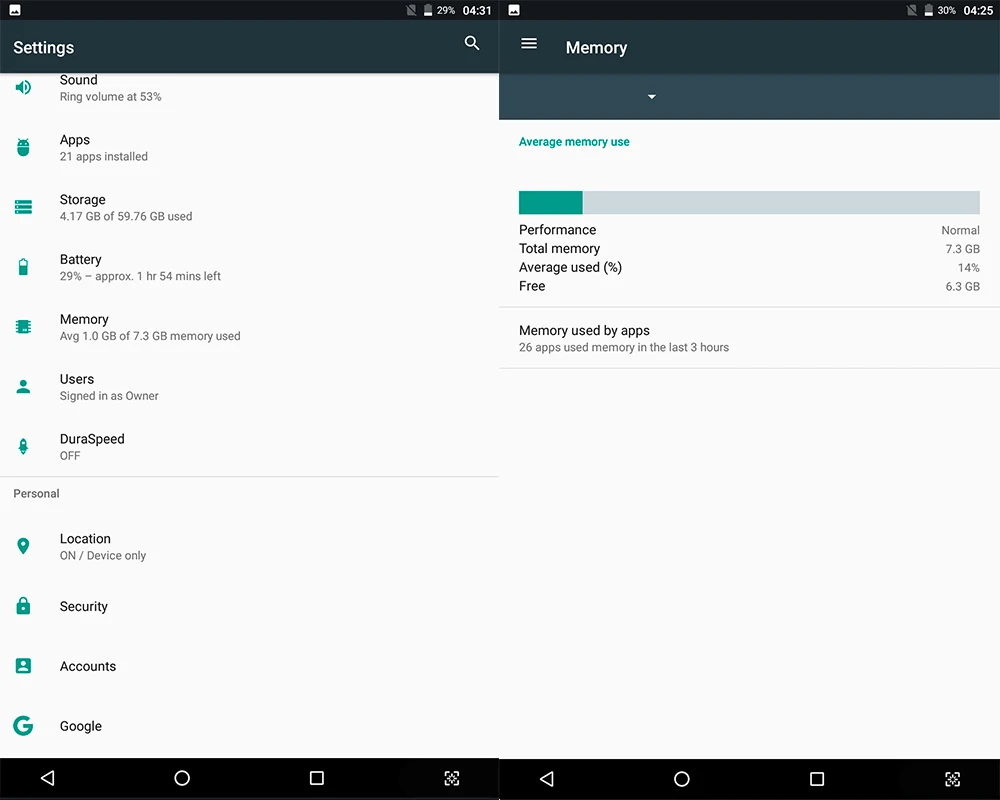Tap the Memory chip icon
Image resolution: width=1000 pixels, height=800 pixels.
point(23,327)
